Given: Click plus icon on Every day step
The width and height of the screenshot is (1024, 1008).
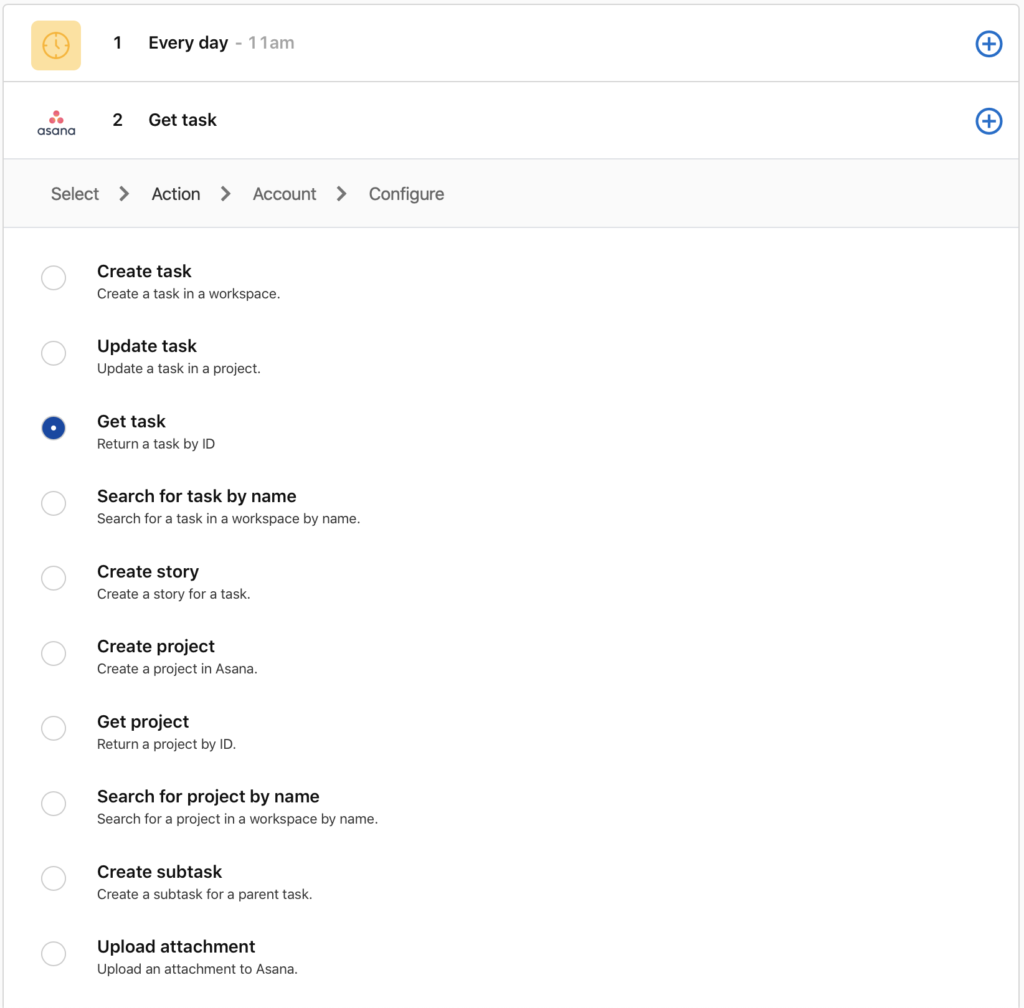Looking at the screenshot, I should click(988, 44).
